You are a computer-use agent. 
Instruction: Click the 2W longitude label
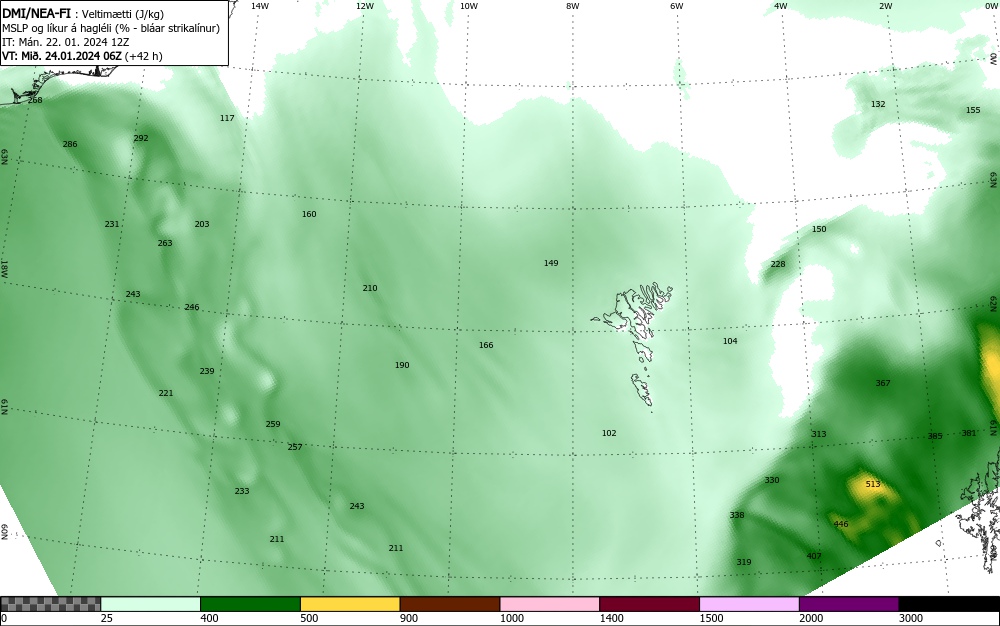click(x=885, y=6)
